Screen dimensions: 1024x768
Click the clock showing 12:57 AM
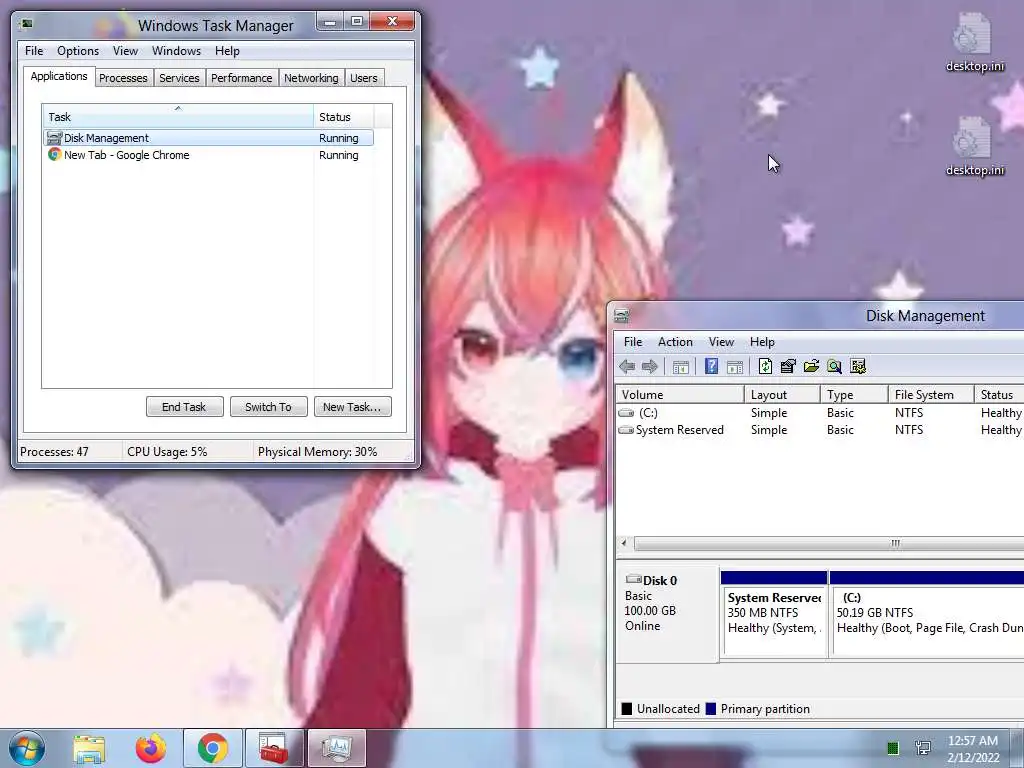[x=973, y=749]
